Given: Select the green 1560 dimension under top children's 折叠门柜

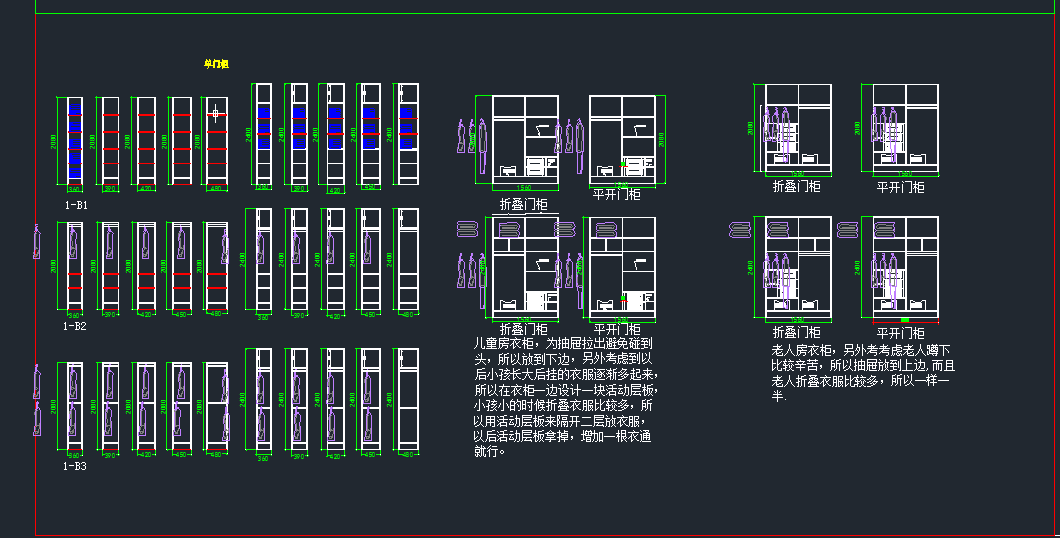Looking at the screenshot, I should (523, 188).
